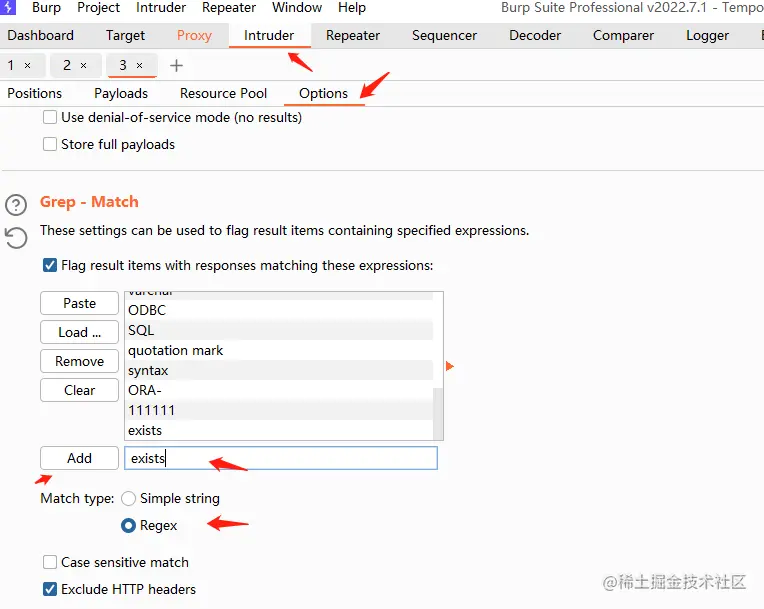Close Intruder attack tab 2

pos(84,66)
